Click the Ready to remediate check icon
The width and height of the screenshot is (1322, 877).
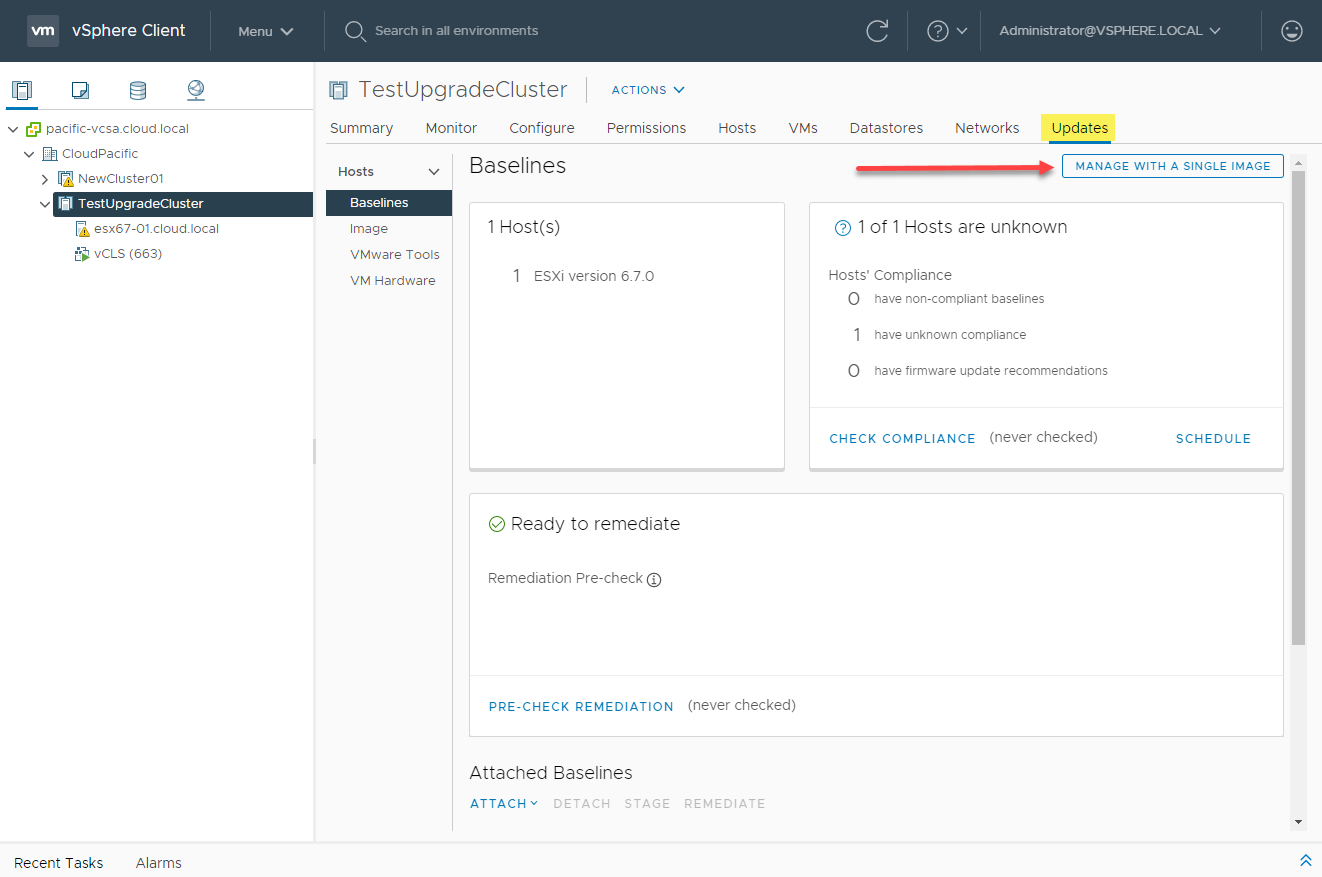(496, 524)
